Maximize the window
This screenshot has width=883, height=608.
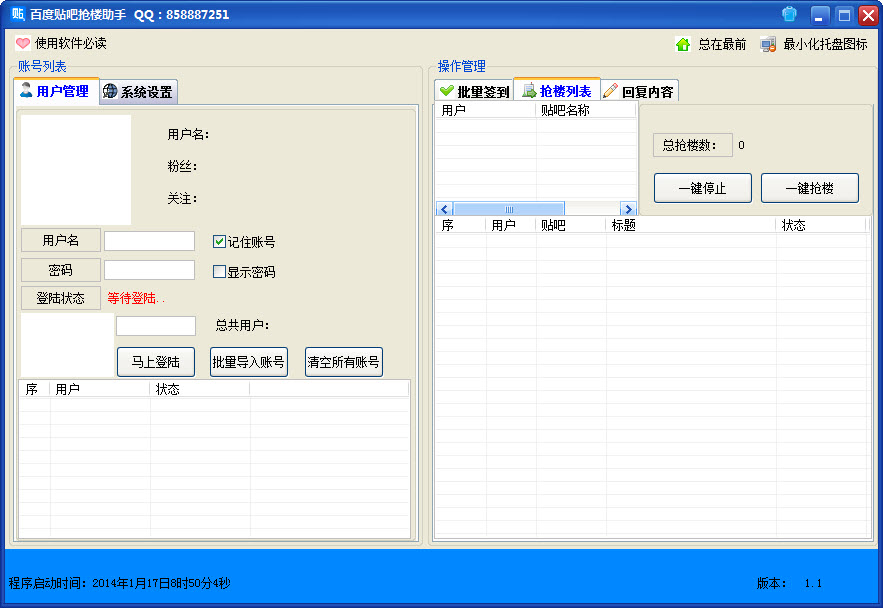844,15
